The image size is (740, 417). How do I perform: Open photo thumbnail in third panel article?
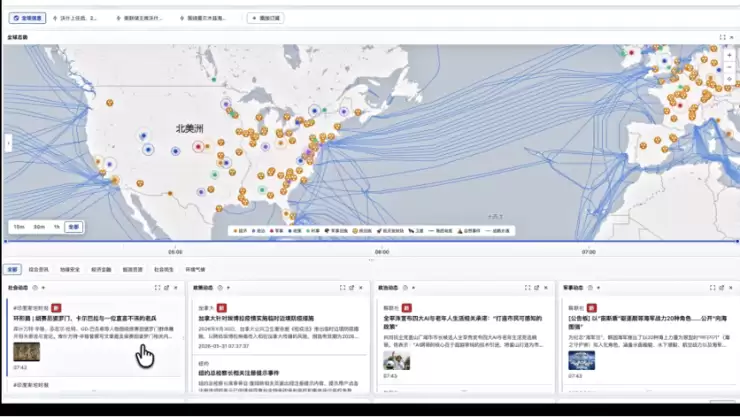pos(396,360)
